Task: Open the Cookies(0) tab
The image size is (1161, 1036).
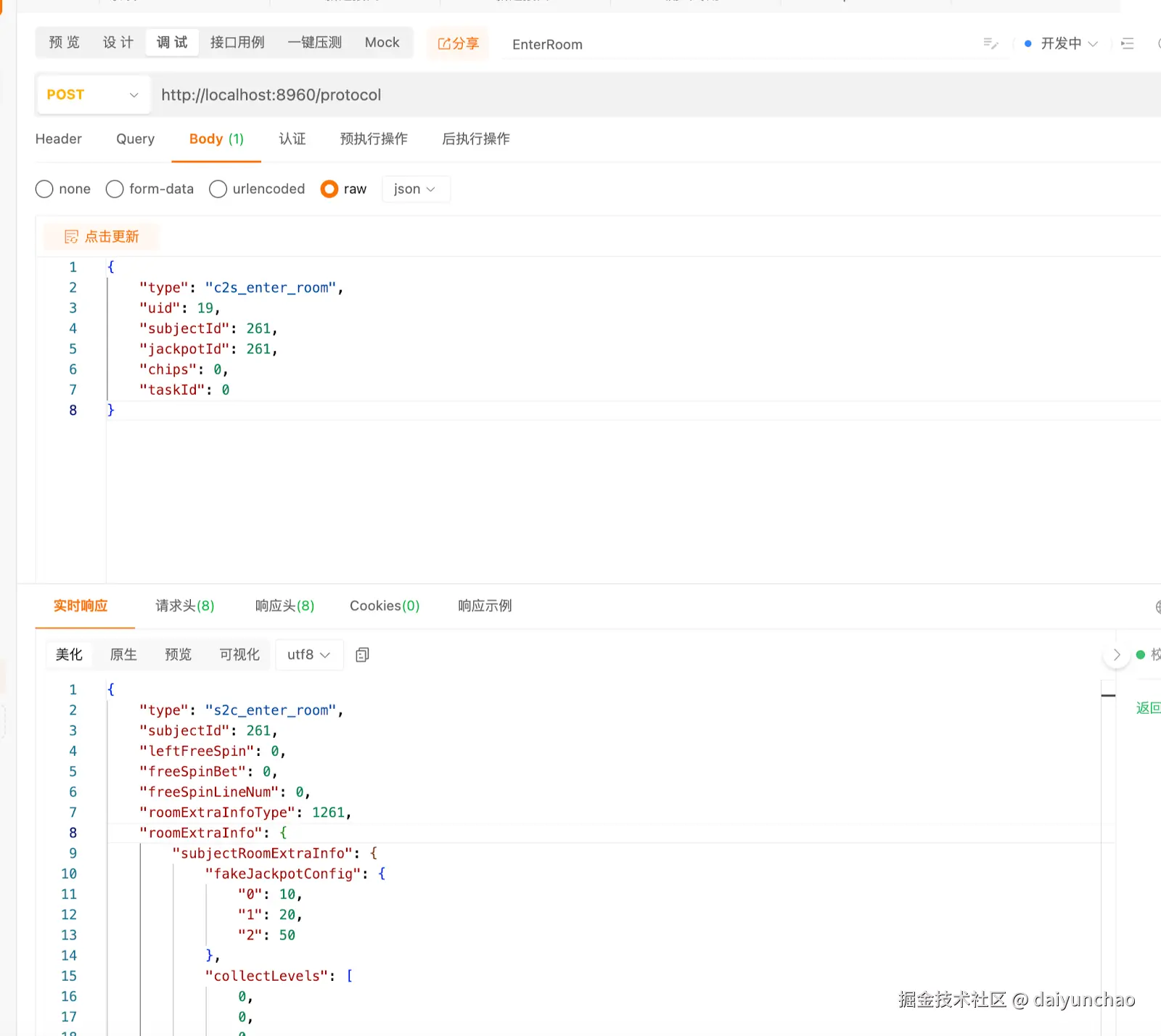Action: pos(385,606)
